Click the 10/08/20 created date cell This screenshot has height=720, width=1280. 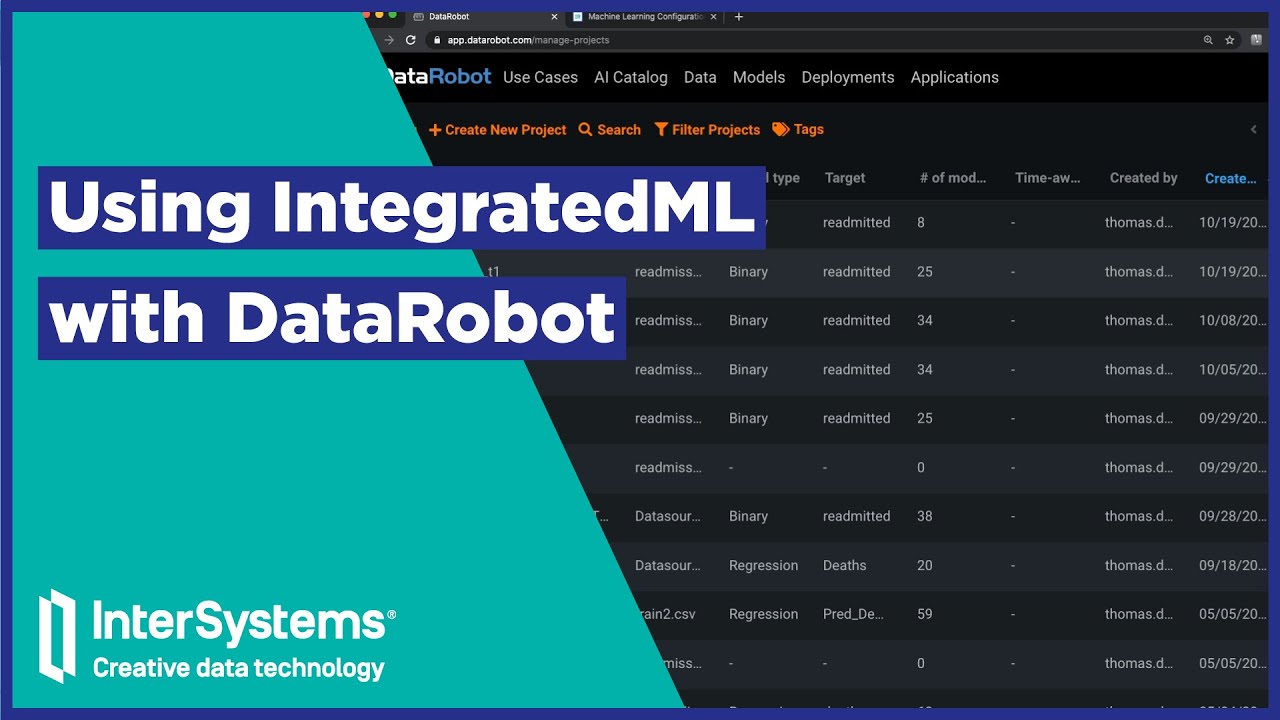click(1233, 320)
